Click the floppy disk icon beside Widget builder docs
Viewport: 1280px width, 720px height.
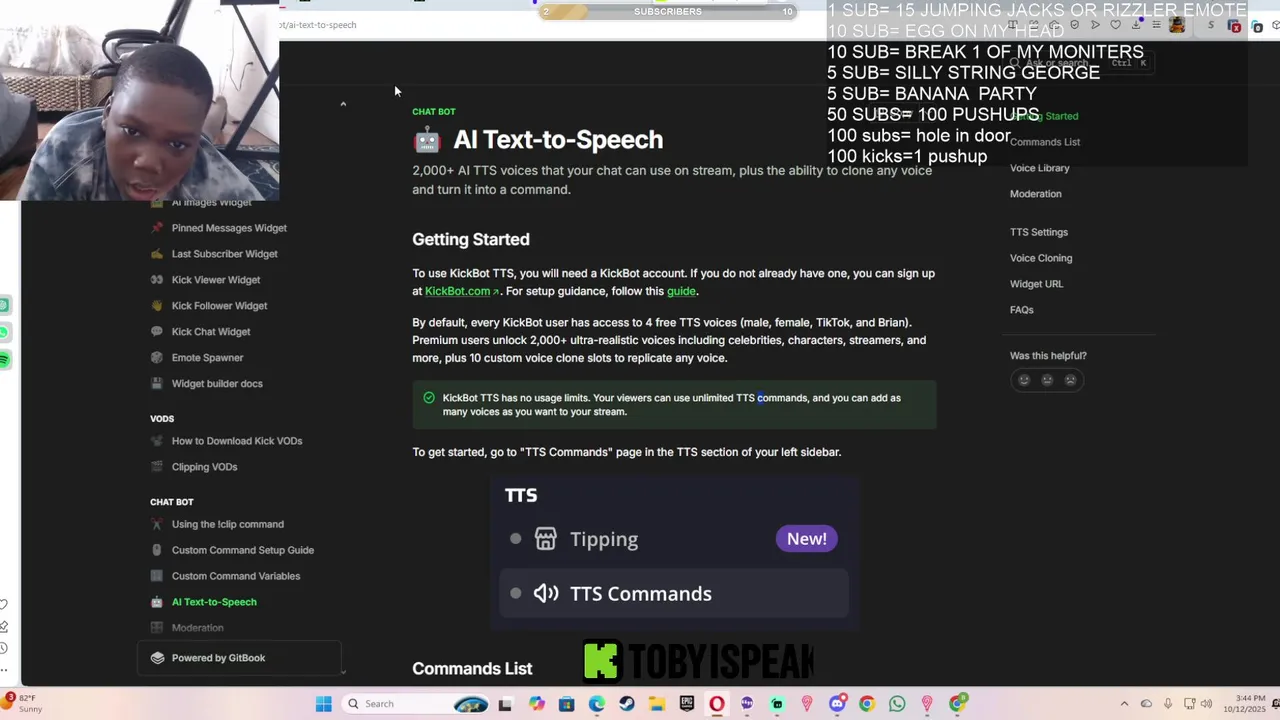156,384
